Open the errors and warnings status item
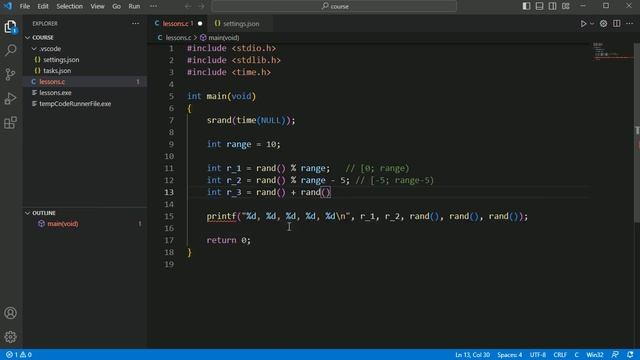Screen dimensions: 640x360 (18, 355)
